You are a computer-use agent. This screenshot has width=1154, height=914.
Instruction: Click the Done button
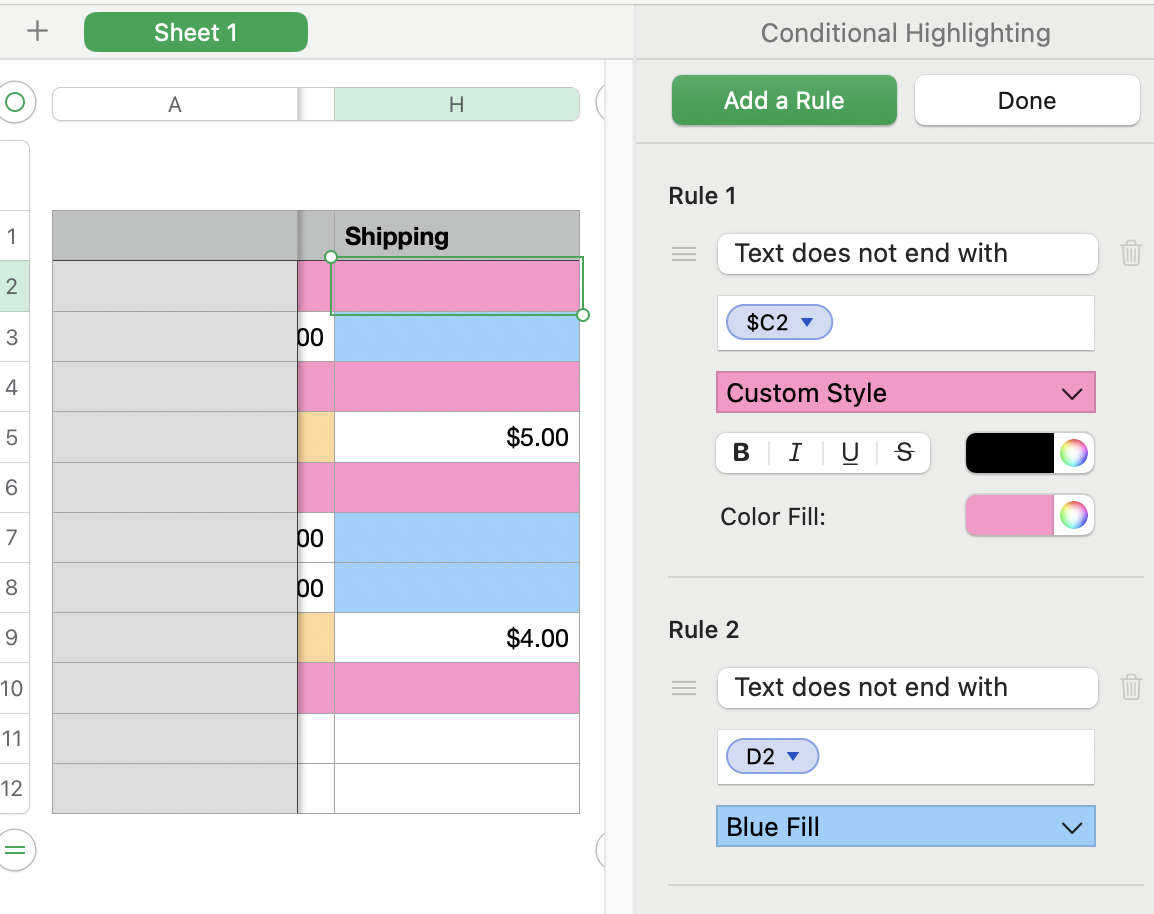[1027, 101]
